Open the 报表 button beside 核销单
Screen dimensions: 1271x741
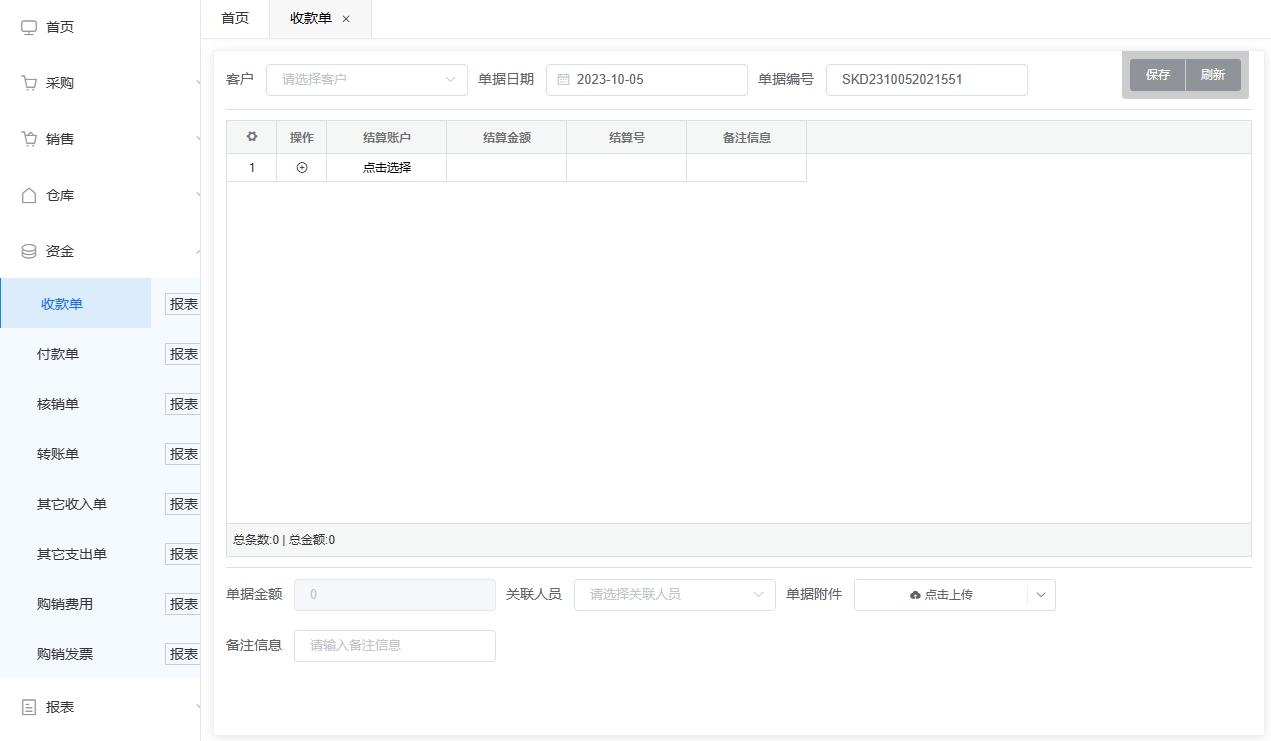pyautogui.click(x=183, y=404)
